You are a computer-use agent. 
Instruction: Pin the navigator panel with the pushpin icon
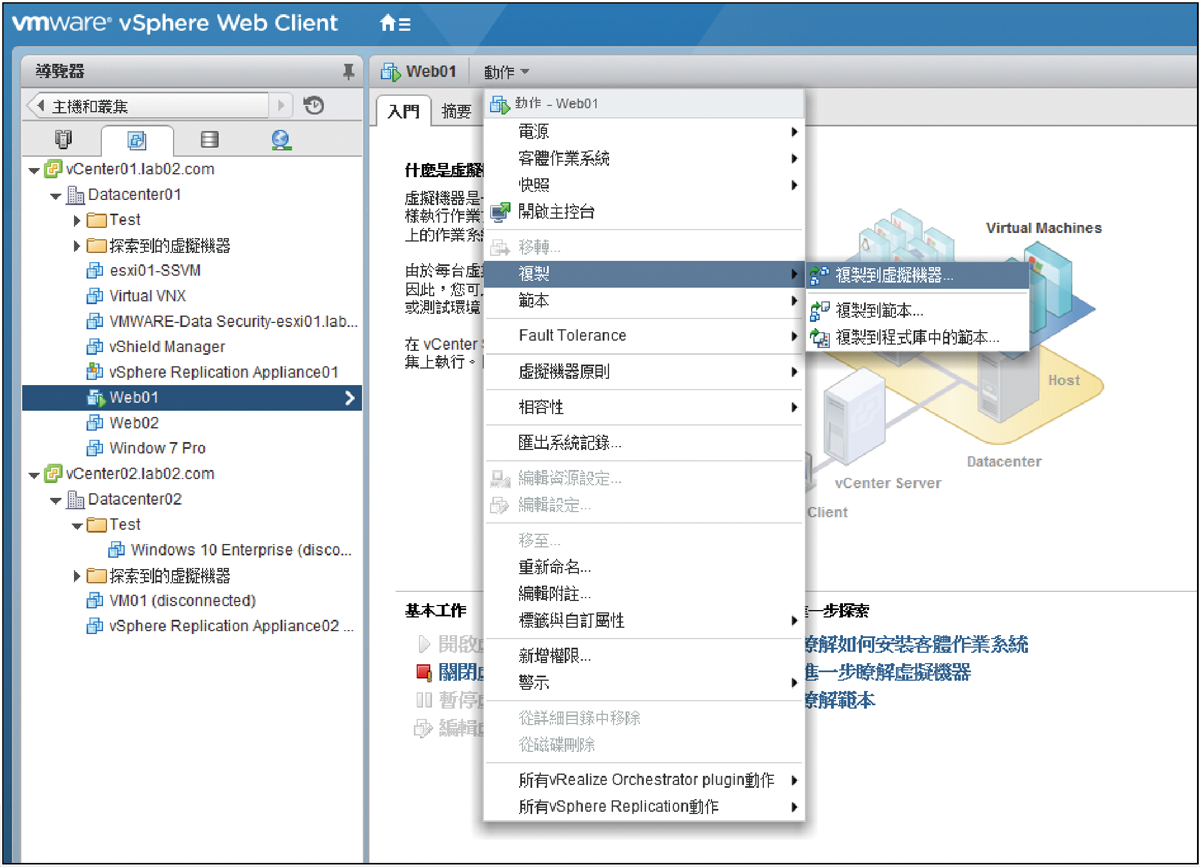pos(348,71)
